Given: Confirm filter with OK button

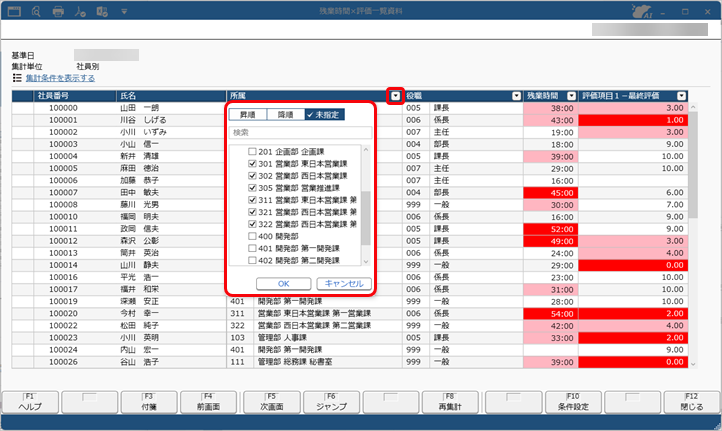Looking at the screenshot, I should [284, 284].
